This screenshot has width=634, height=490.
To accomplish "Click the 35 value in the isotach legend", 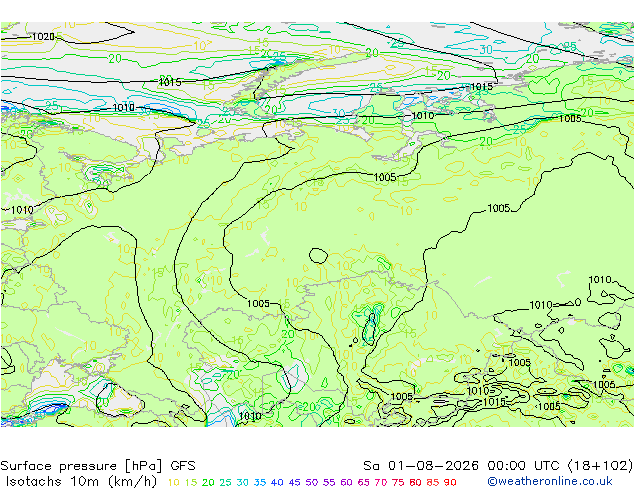I will pos(260,482).
